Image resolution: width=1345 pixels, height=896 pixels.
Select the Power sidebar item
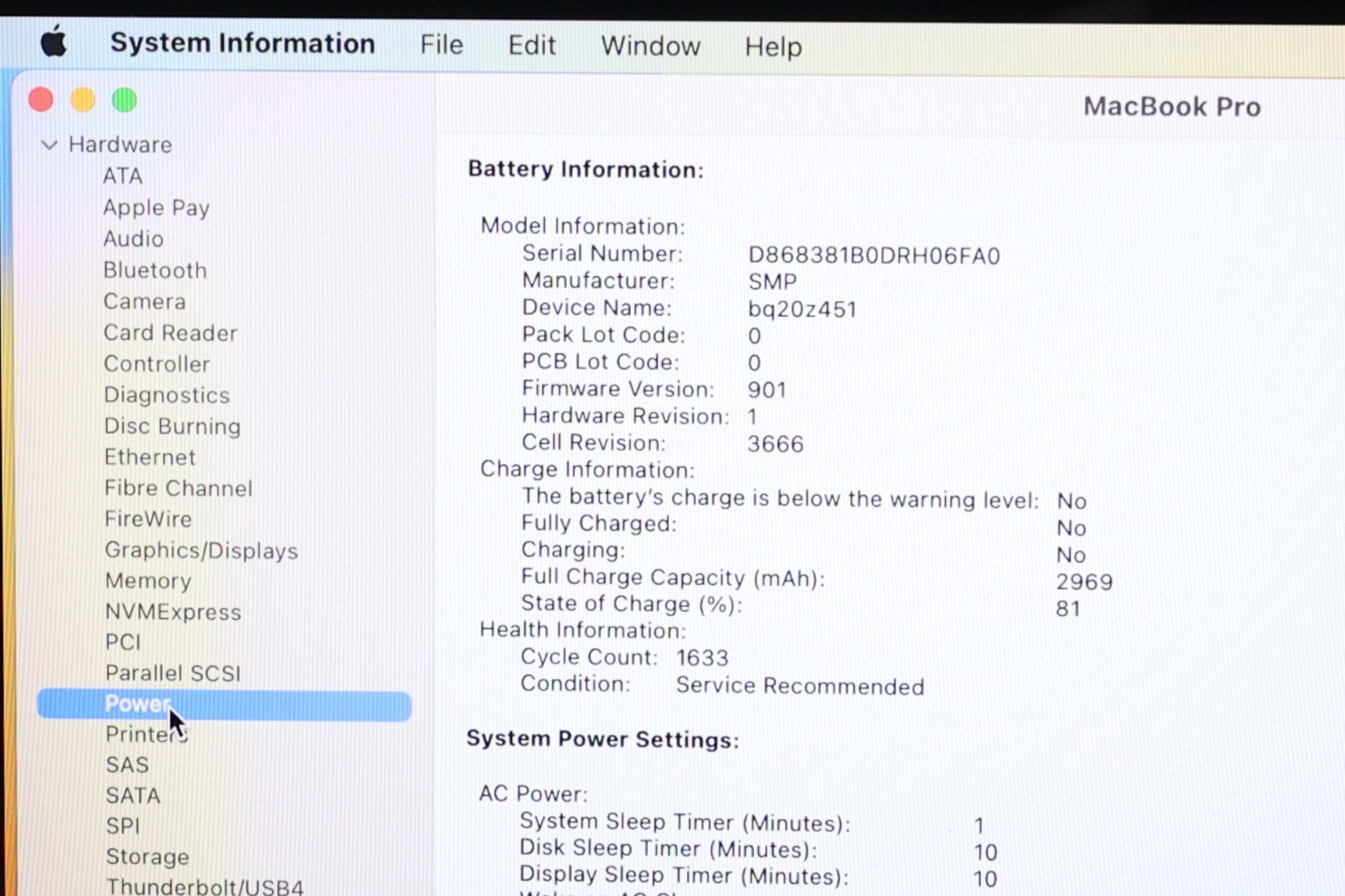click(x=138, y=704)
